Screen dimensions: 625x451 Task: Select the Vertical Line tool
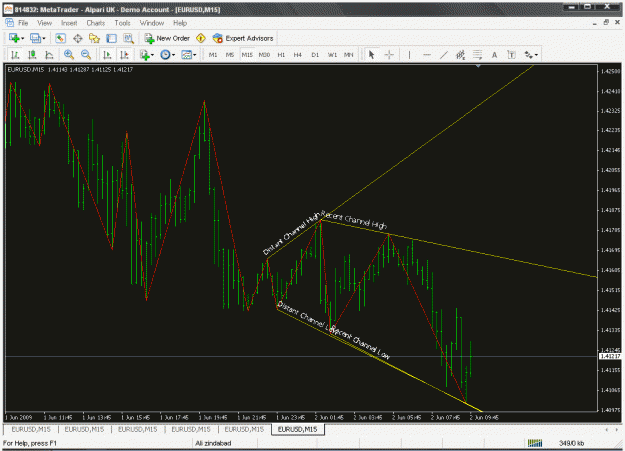[409, 55]
